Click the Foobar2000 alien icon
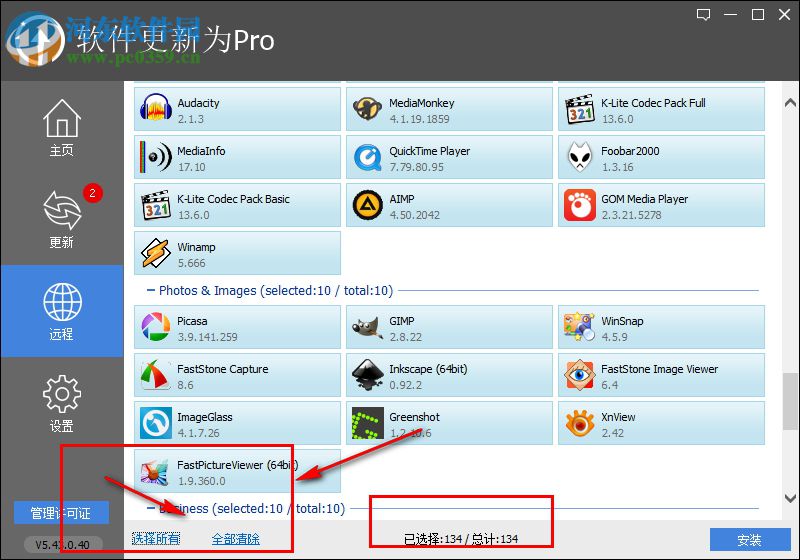Screen dimensions: 800x560 click(x=580, y=157)
